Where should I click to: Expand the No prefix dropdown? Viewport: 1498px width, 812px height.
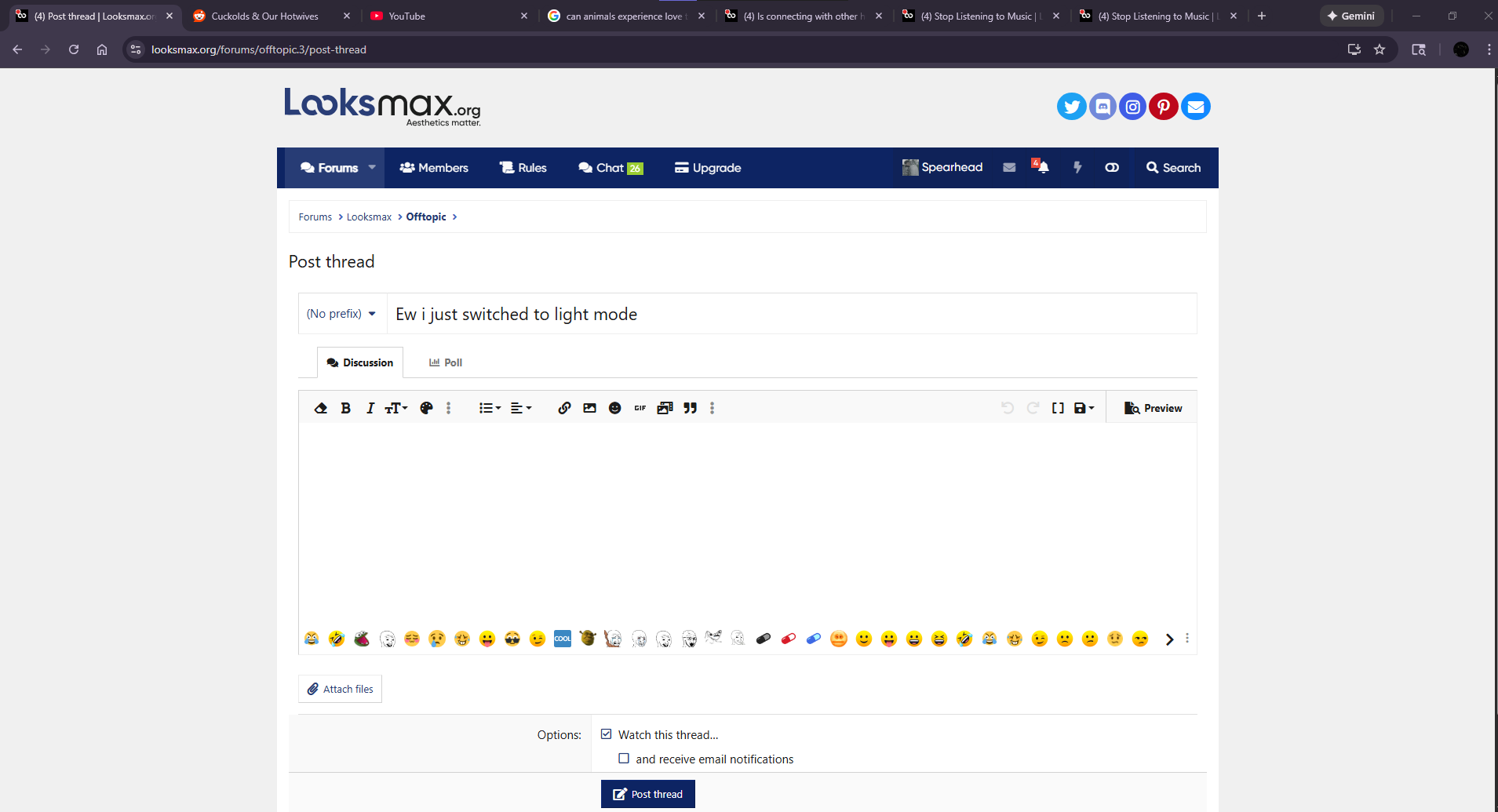pos(342,314)
